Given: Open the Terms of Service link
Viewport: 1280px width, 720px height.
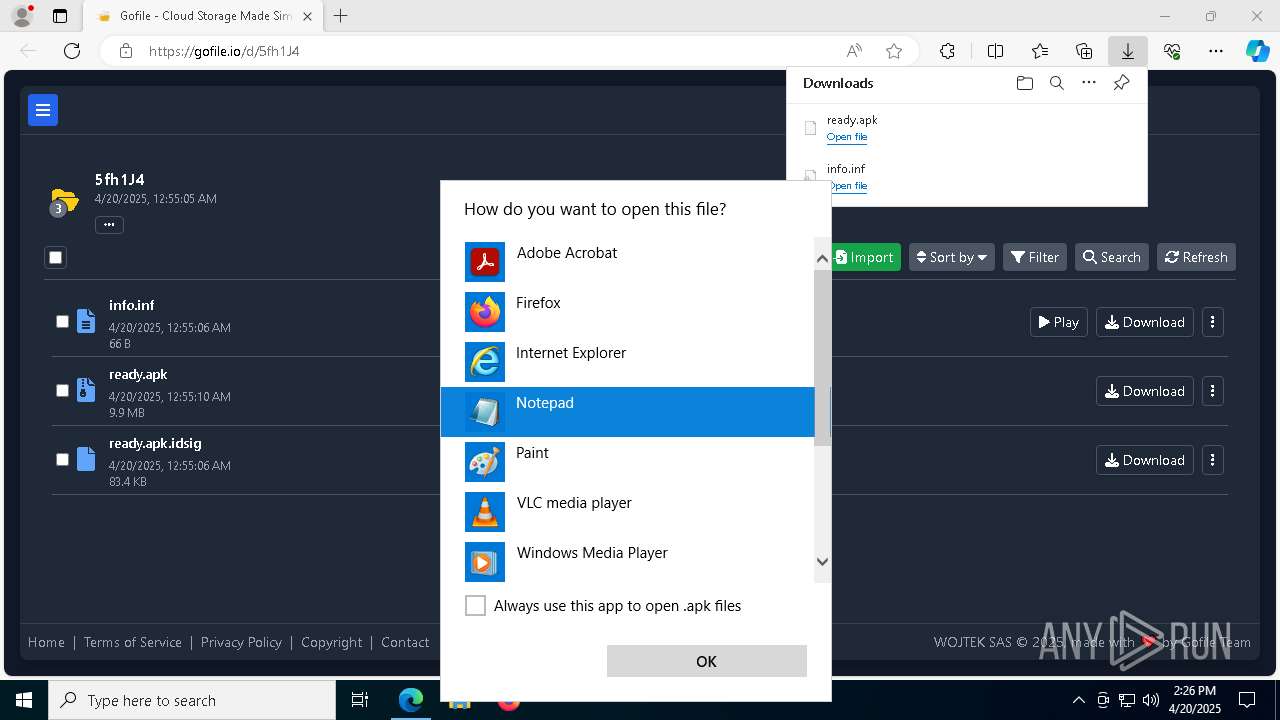Looking at the screenshot, I should (x=133, y=642).
